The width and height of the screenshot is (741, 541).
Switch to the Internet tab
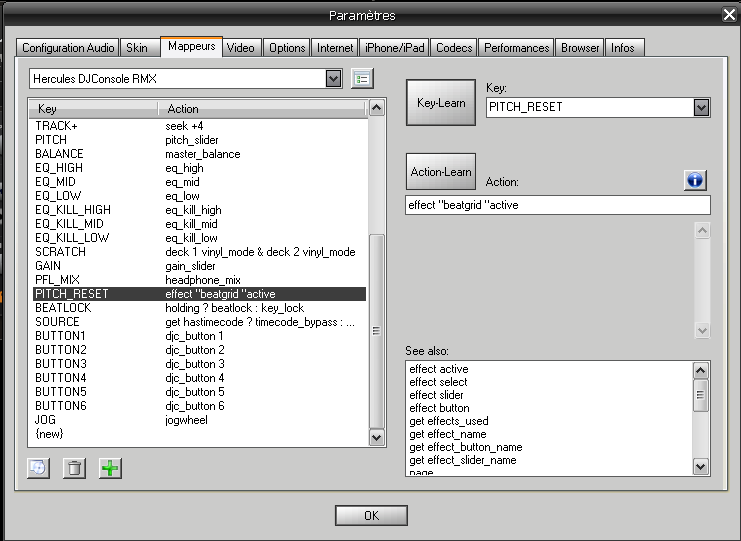point(335,48)
